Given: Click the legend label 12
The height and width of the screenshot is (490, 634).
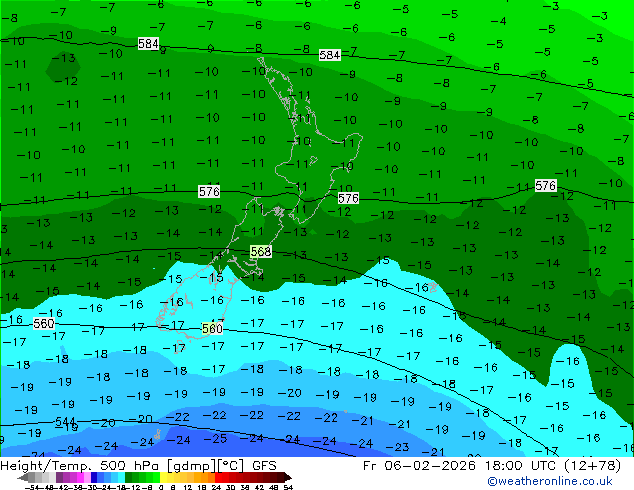Looking at the screenshot, I should click(x=187, y=487).
